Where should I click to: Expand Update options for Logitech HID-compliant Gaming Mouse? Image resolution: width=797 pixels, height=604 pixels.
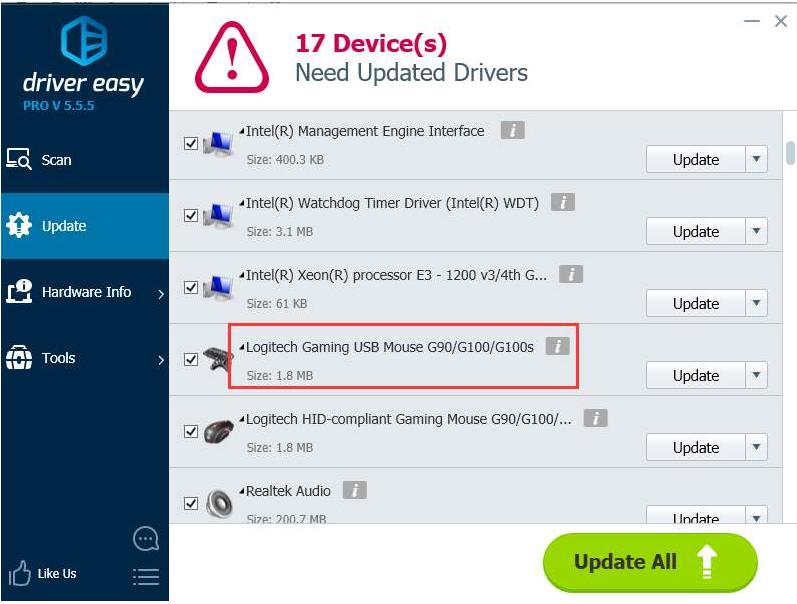tap(757, 447)
